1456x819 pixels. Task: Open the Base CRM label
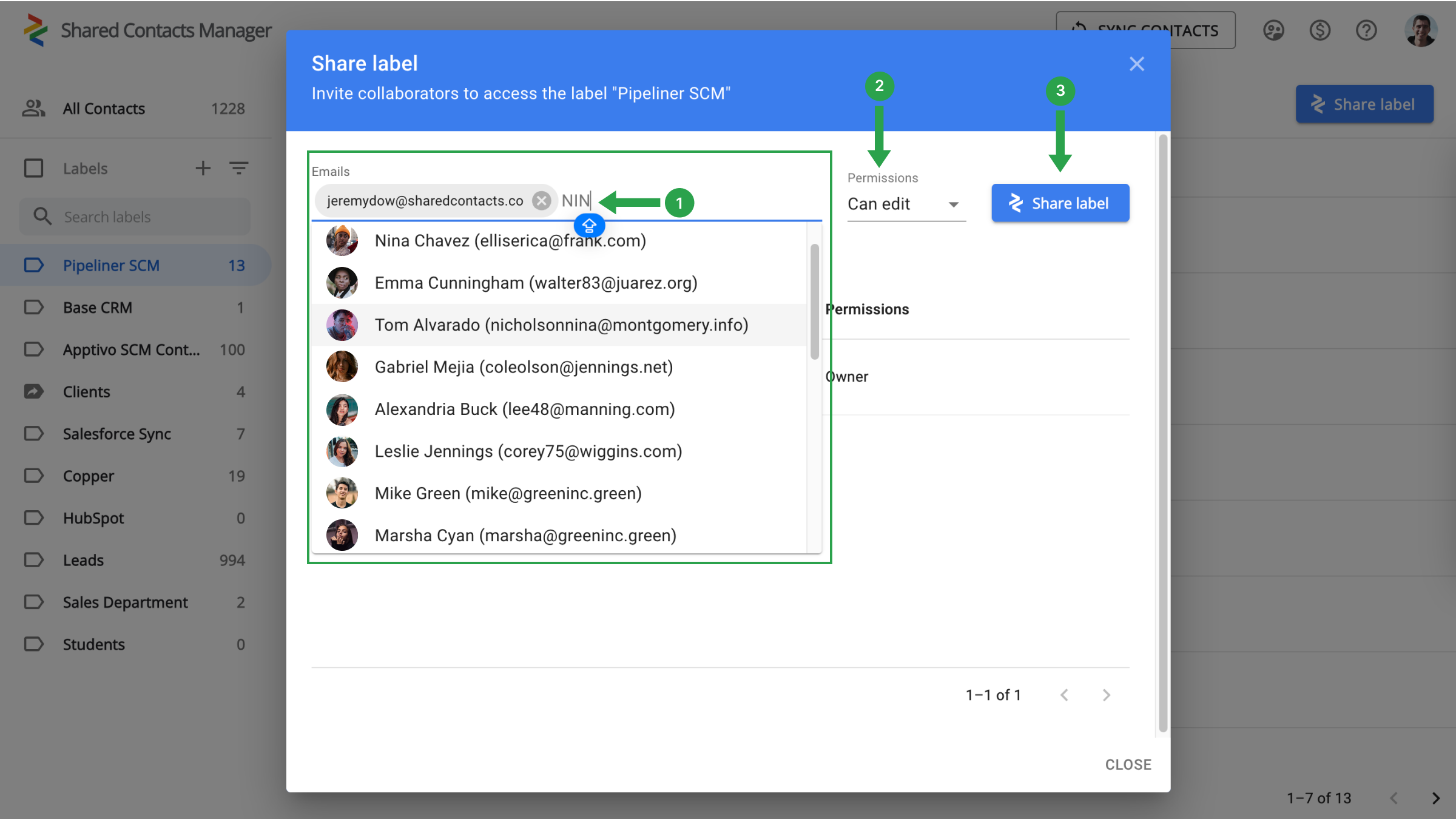(135, 307)
